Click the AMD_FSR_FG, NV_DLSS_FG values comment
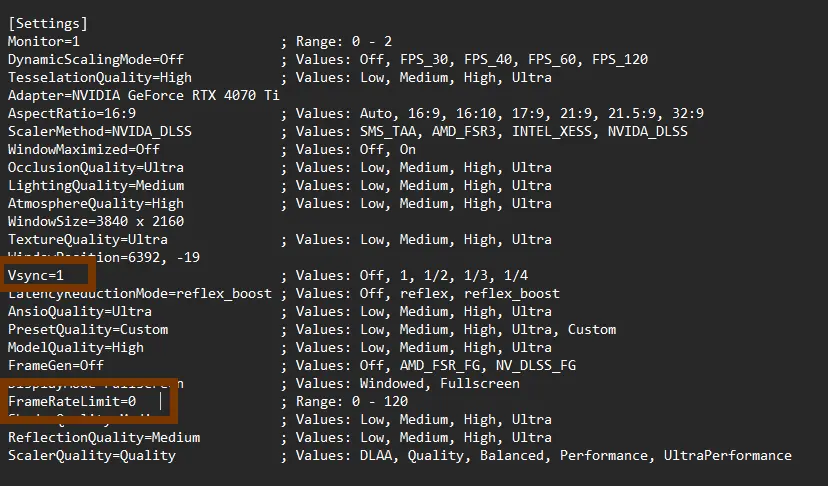 [428, 366]
